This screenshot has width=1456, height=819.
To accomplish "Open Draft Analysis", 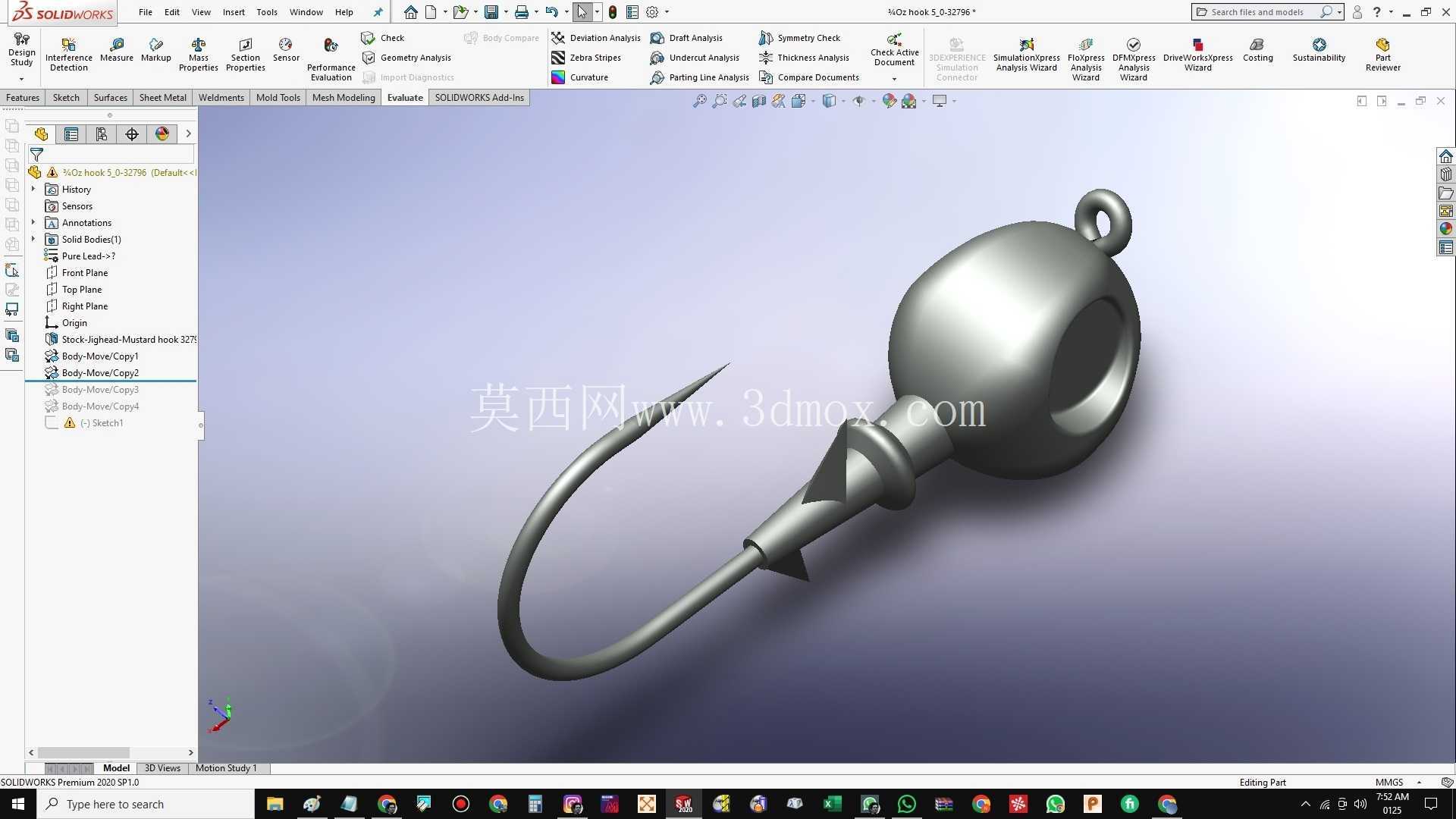I will tap(686, 38).
